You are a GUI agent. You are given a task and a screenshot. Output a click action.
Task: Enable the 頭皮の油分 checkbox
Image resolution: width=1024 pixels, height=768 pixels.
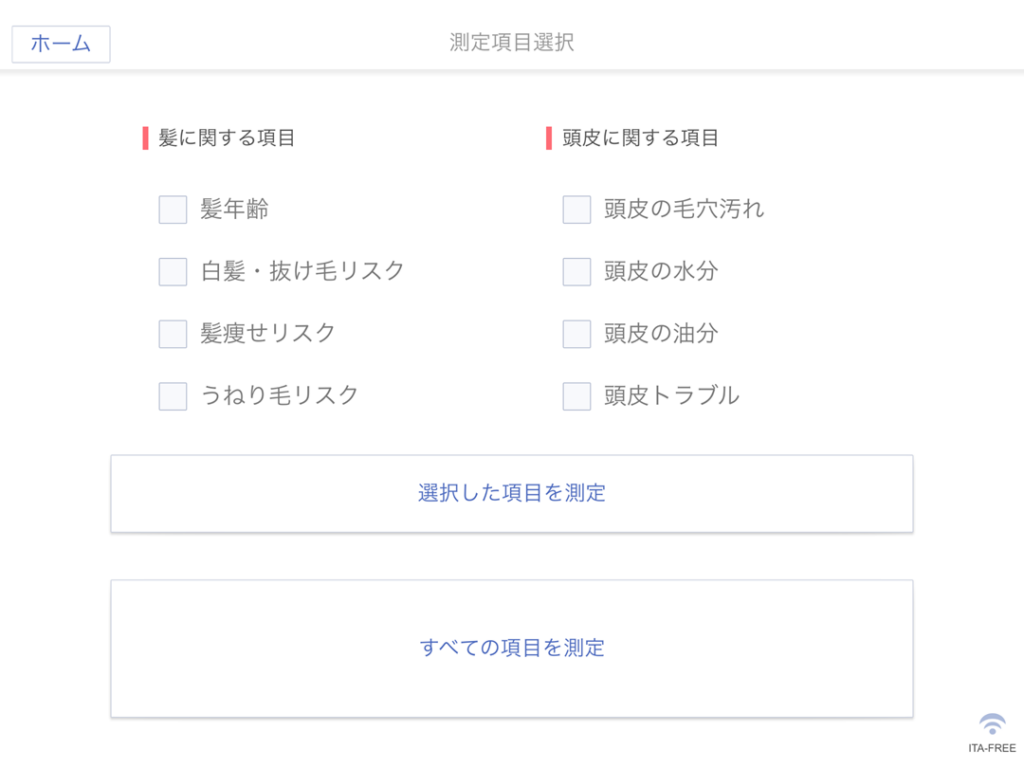coord(577,334)
